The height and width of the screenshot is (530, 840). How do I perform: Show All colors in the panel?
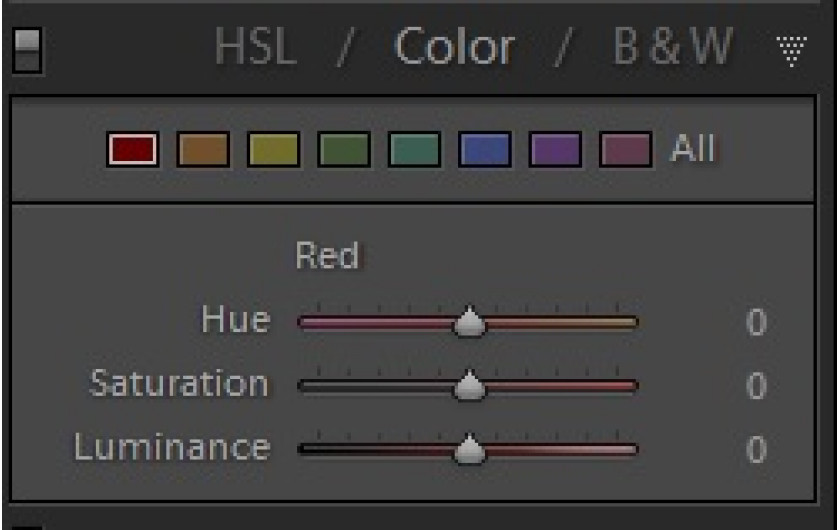click(x=693, y=148)
